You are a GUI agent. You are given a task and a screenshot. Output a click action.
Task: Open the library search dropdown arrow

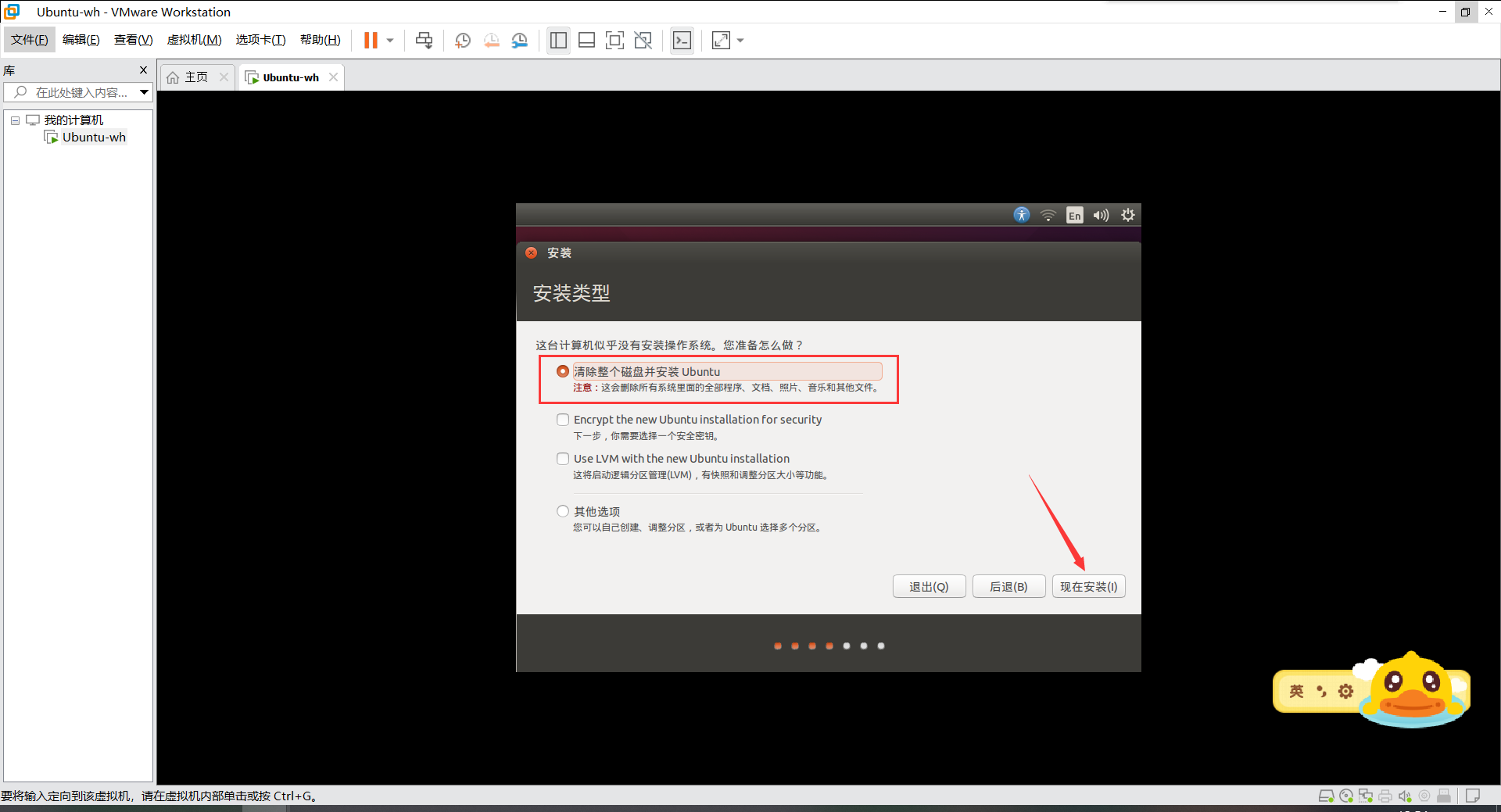(x=145, y=92)
